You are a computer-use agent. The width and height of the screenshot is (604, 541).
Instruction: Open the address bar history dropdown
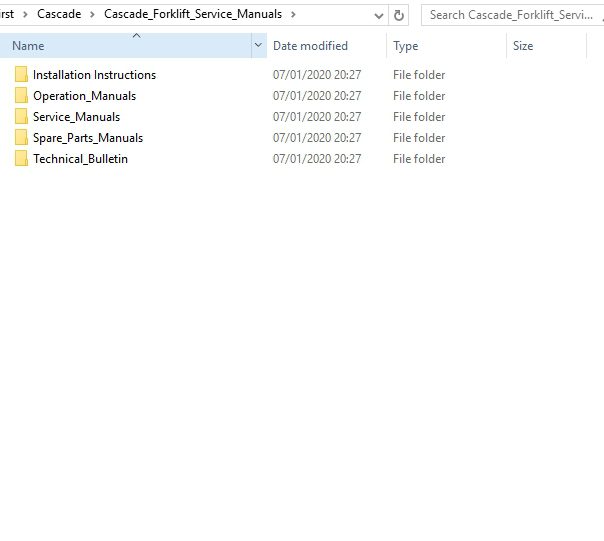click(379, 15)
